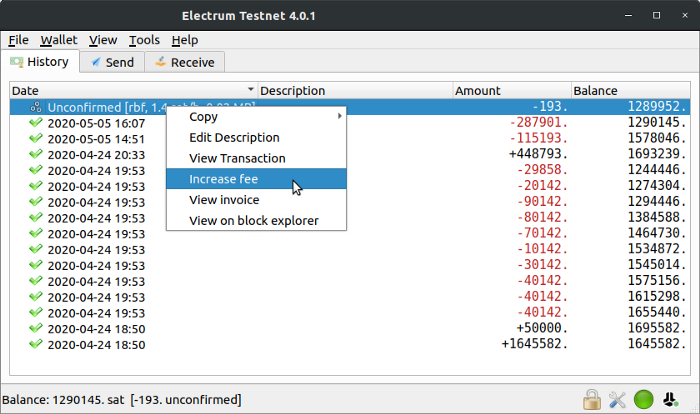This screenshot has width=700, height=414.
Task: Click the seed icon in status bar
Action: 670,399
